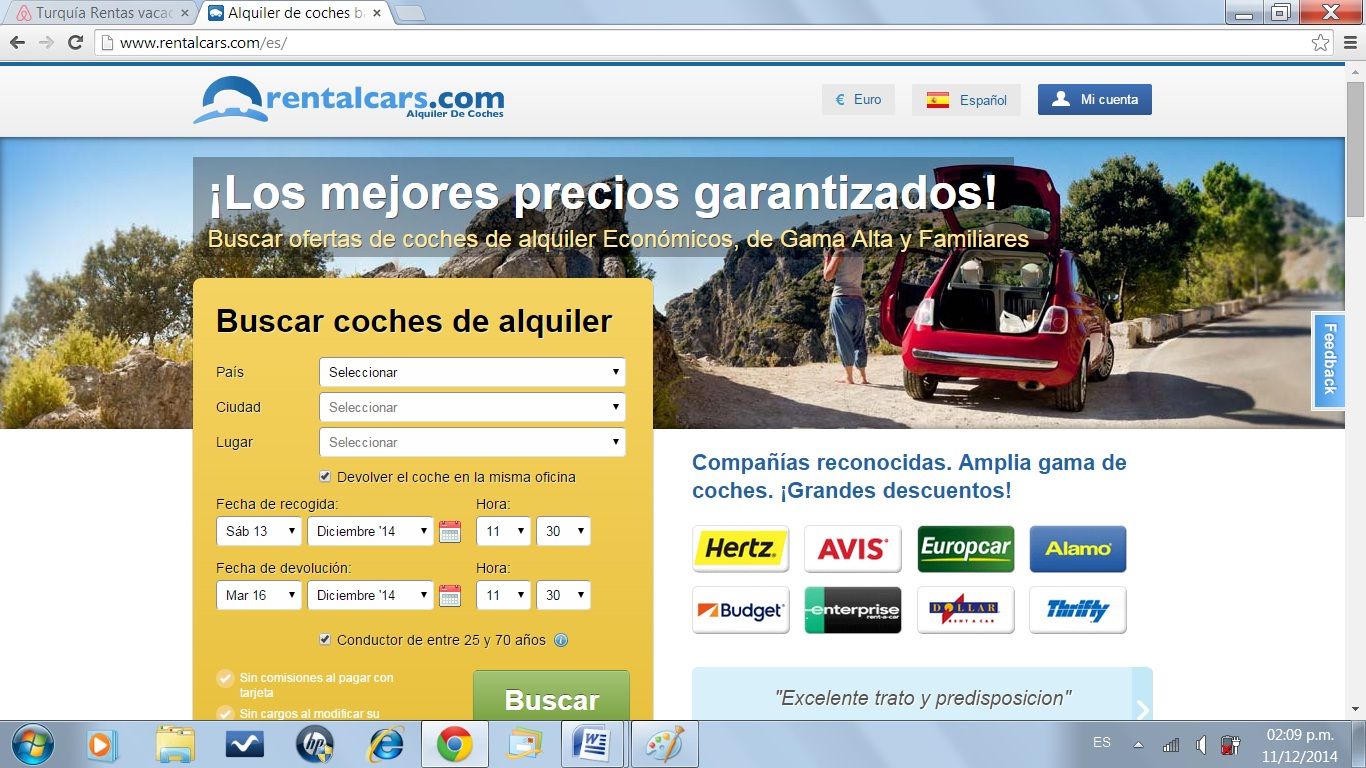The image size is (1366, 768).
Task: Bookmark page with the star icon
Action: 1320,43
